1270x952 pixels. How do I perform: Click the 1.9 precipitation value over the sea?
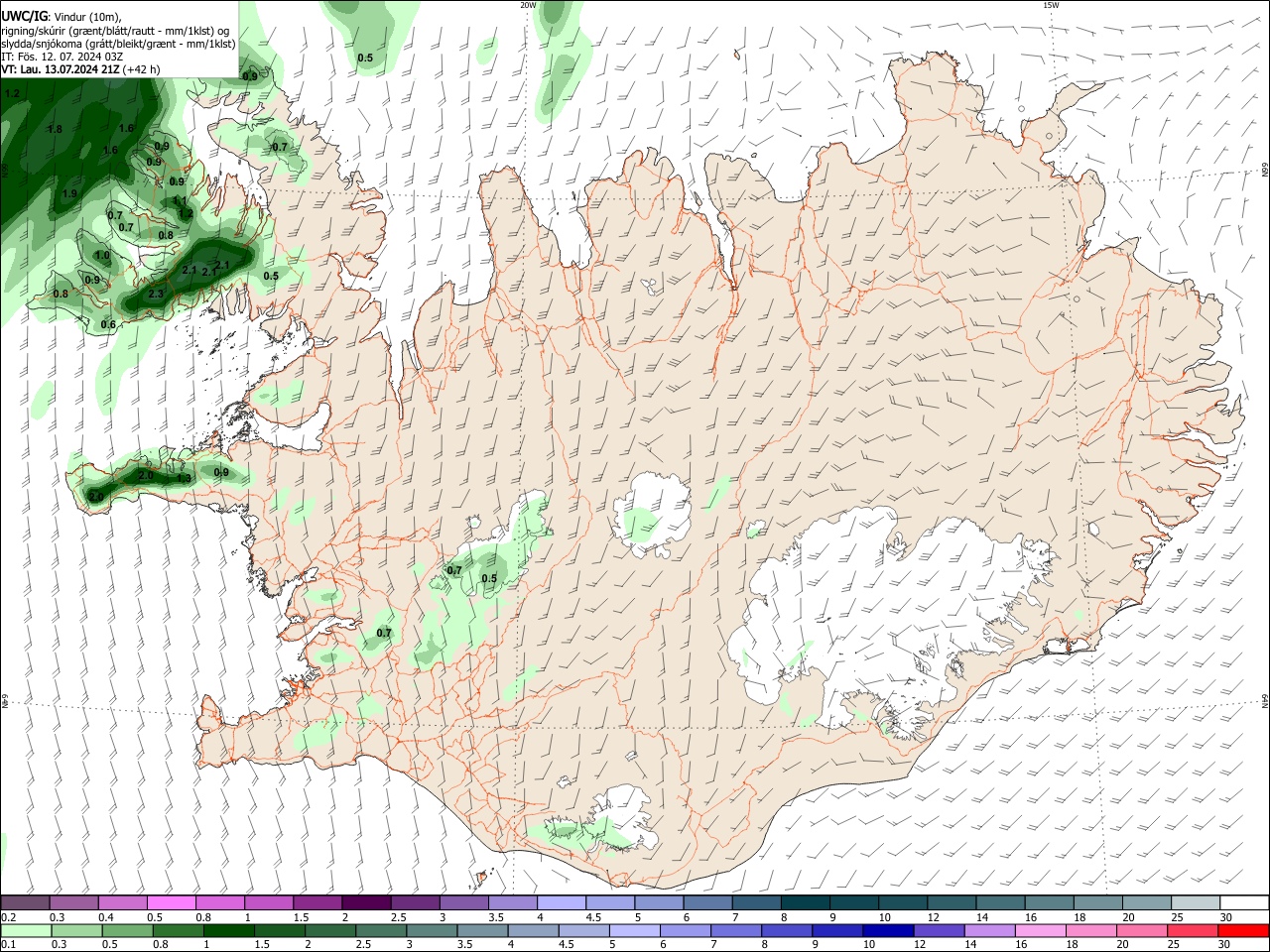[x=69, y=193]
